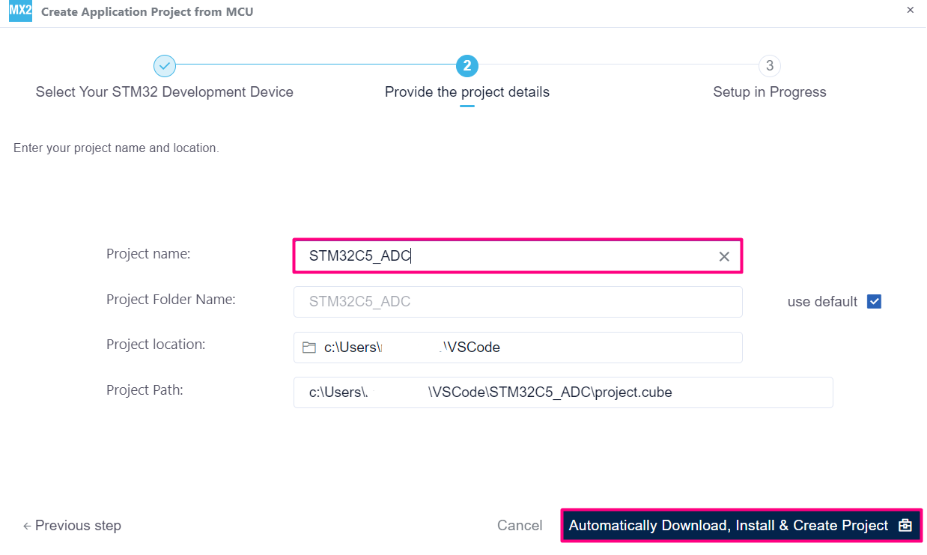Click the MX2 application logo
Image resolution: width=927 pixels, height=555 pixels.
pos(20,10)
